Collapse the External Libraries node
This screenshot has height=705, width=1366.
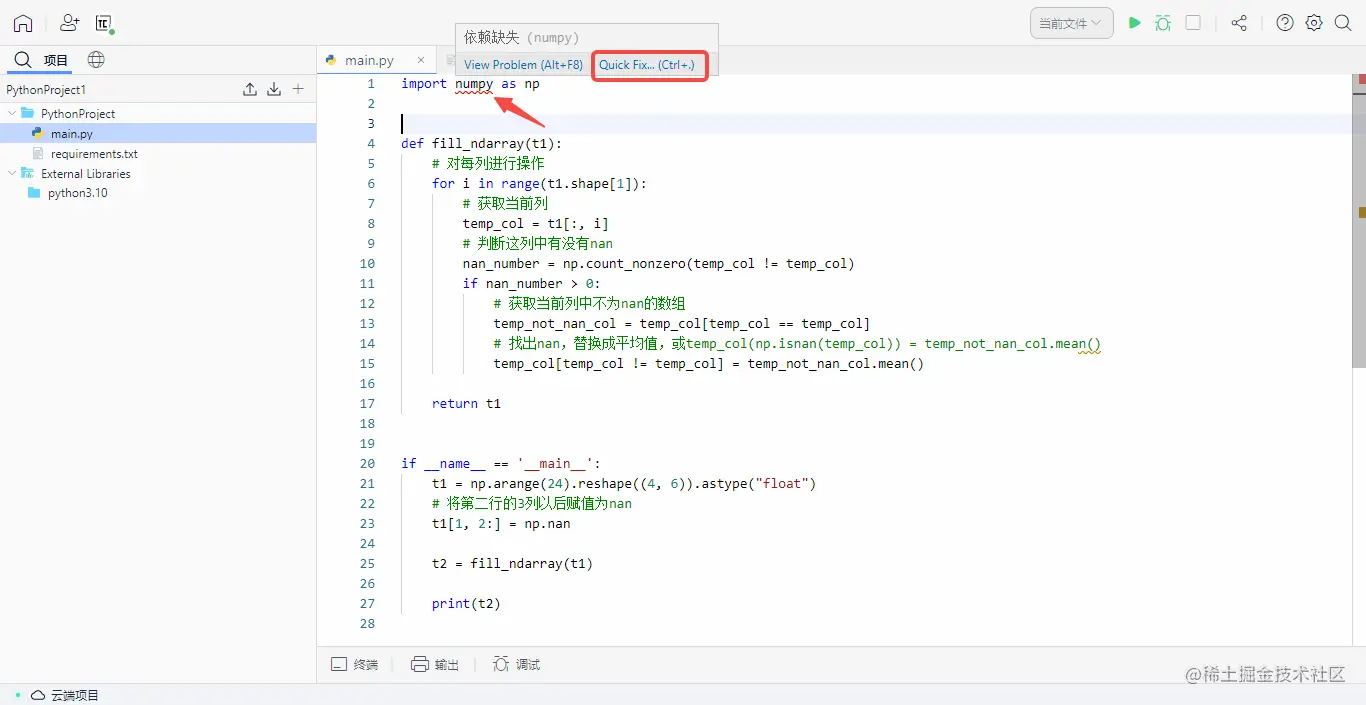(x=12, y=173)
